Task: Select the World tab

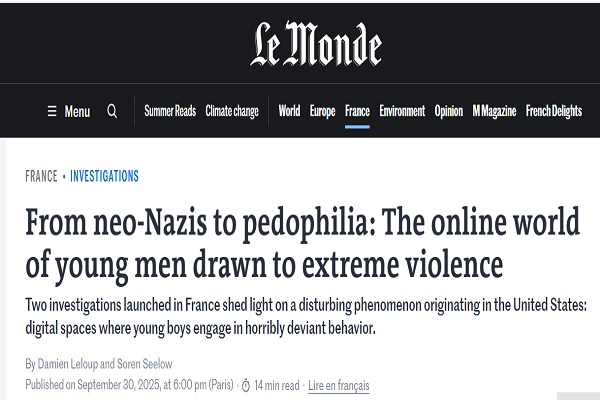Action: click(289, 111)
